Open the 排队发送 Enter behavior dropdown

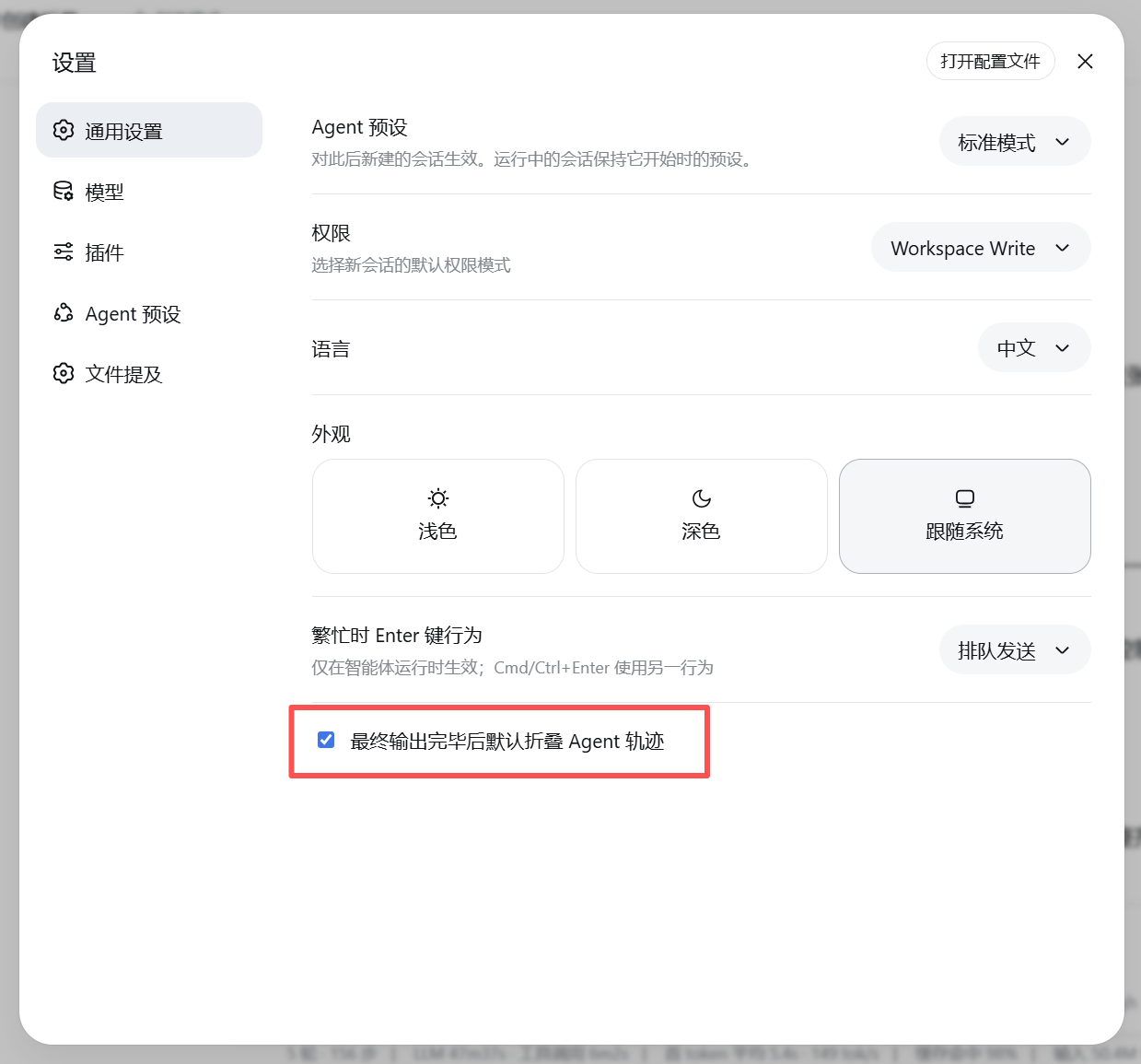coord(1015,650)
